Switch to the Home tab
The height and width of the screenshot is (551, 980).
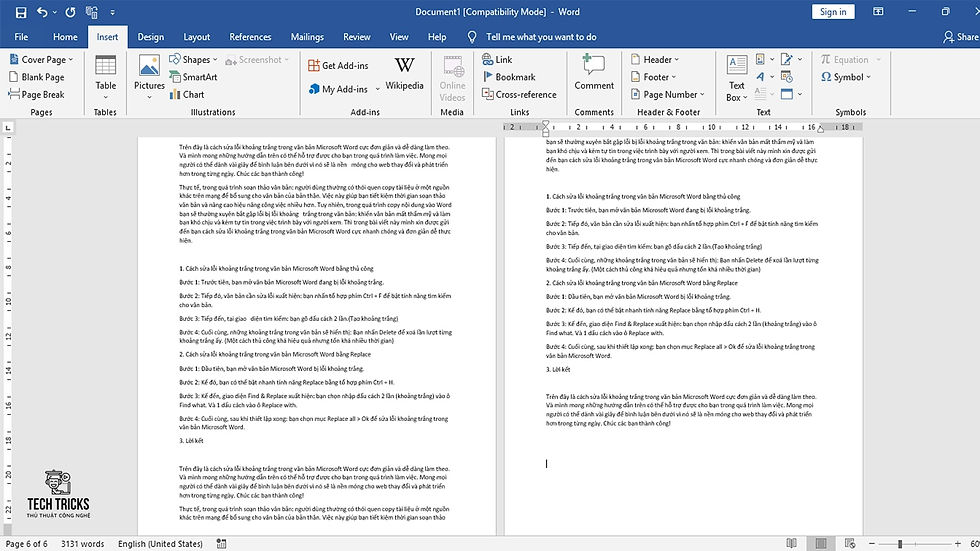(x=65, y=37)
